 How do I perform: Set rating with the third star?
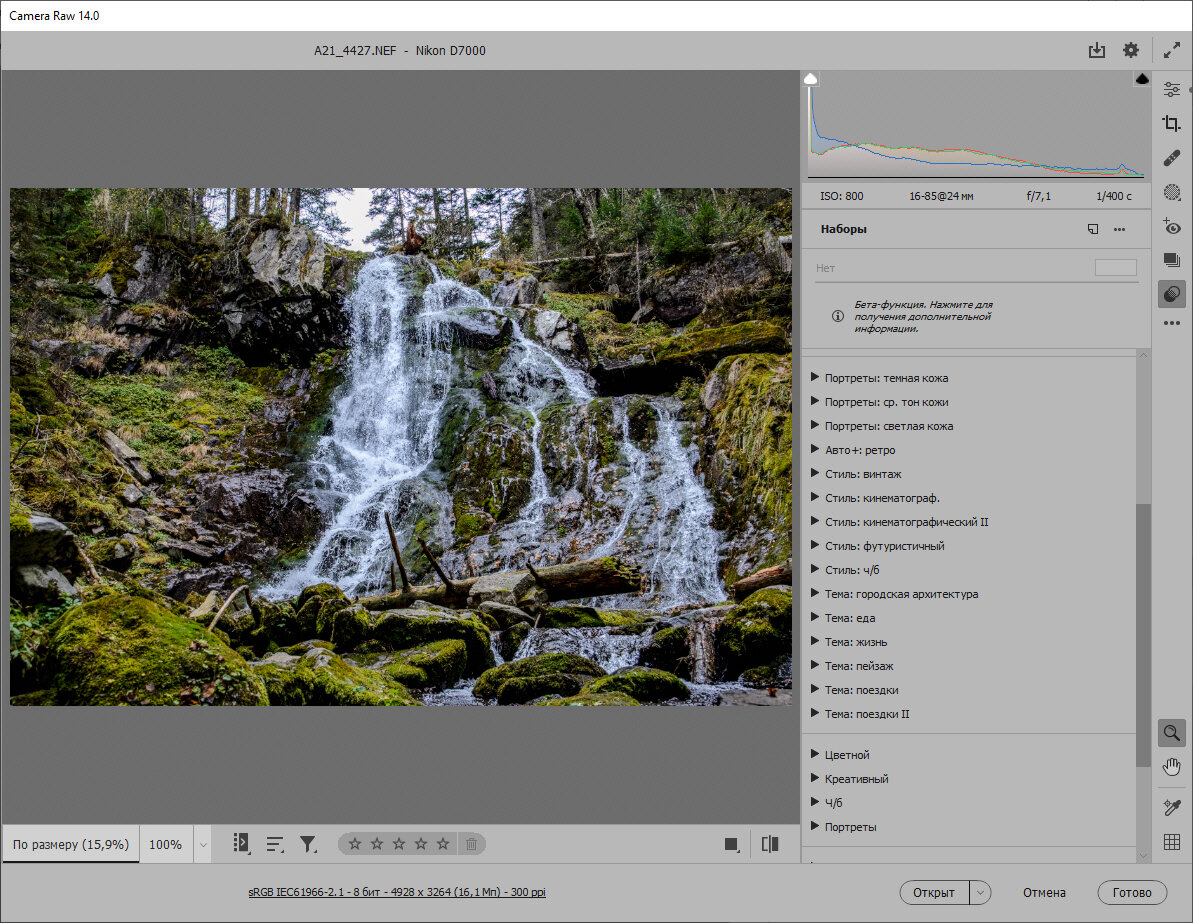(399, 844)
